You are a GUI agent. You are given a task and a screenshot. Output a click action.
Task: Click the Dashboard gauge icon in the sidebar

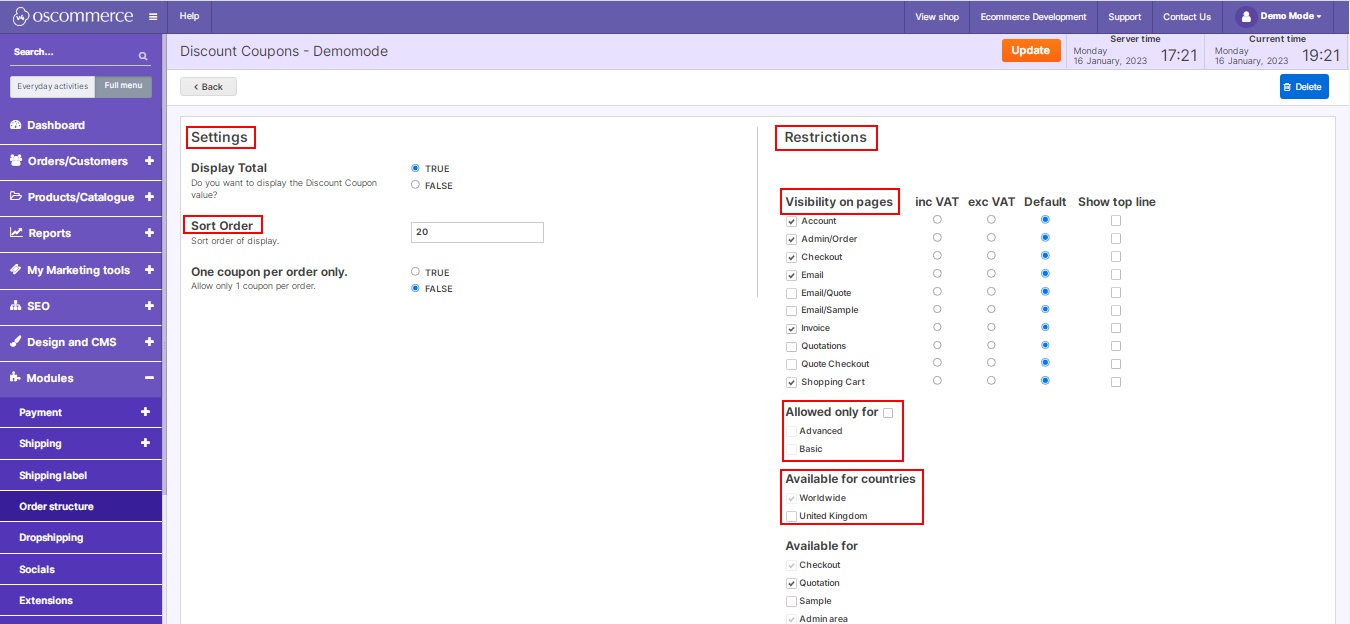(x=16, y=125)
